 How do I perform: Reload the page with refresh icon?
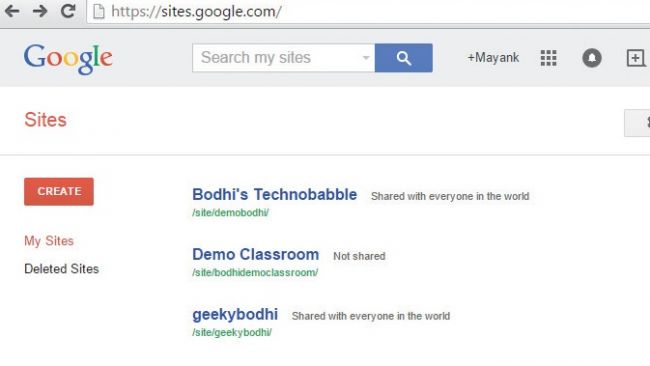coord(68,11)
